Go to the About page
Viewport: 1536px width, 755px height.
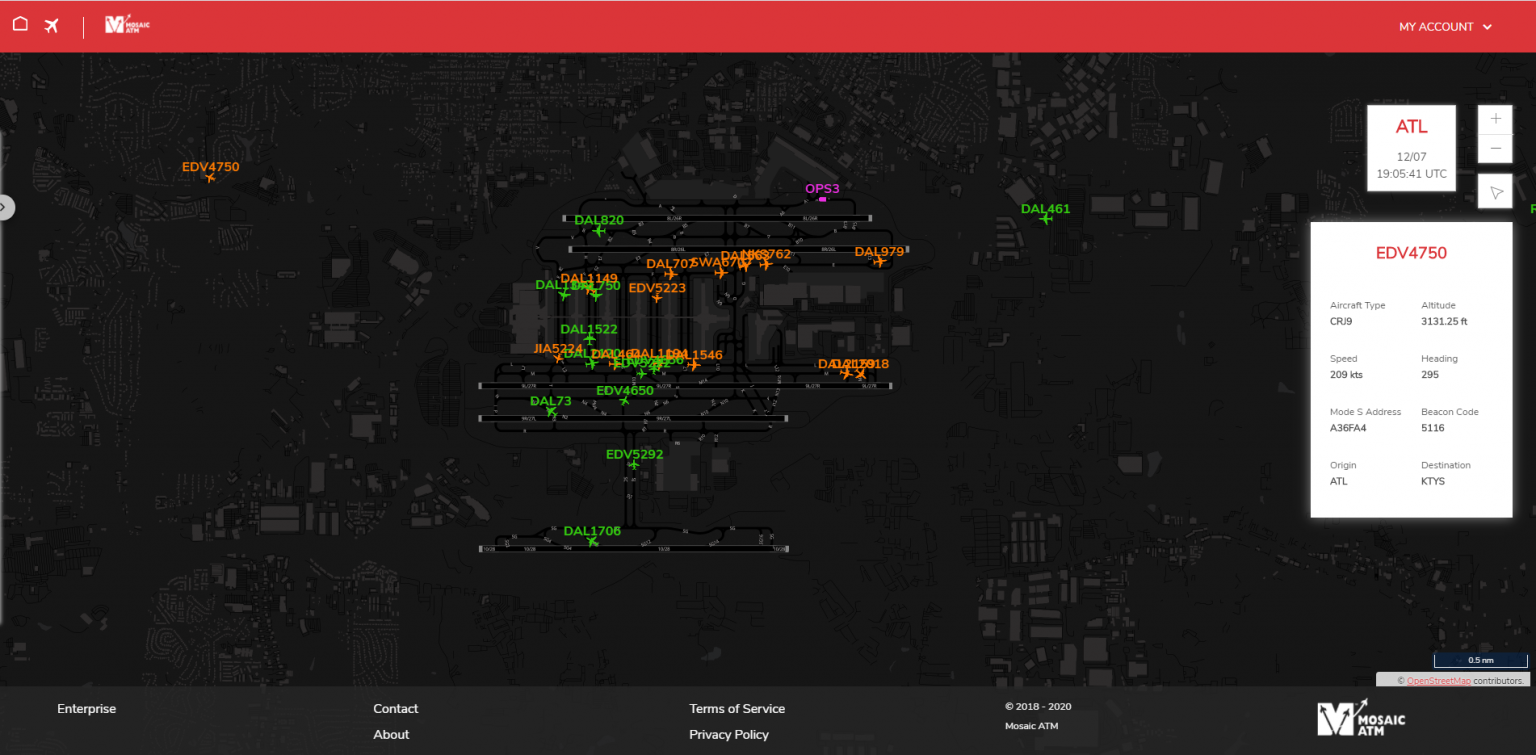391,735
